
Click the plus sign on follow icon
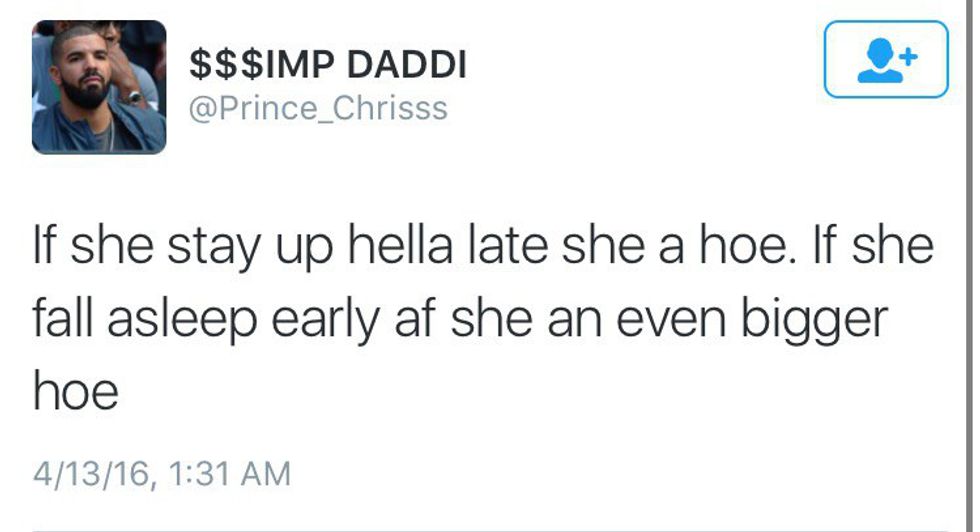click(909, 55)
